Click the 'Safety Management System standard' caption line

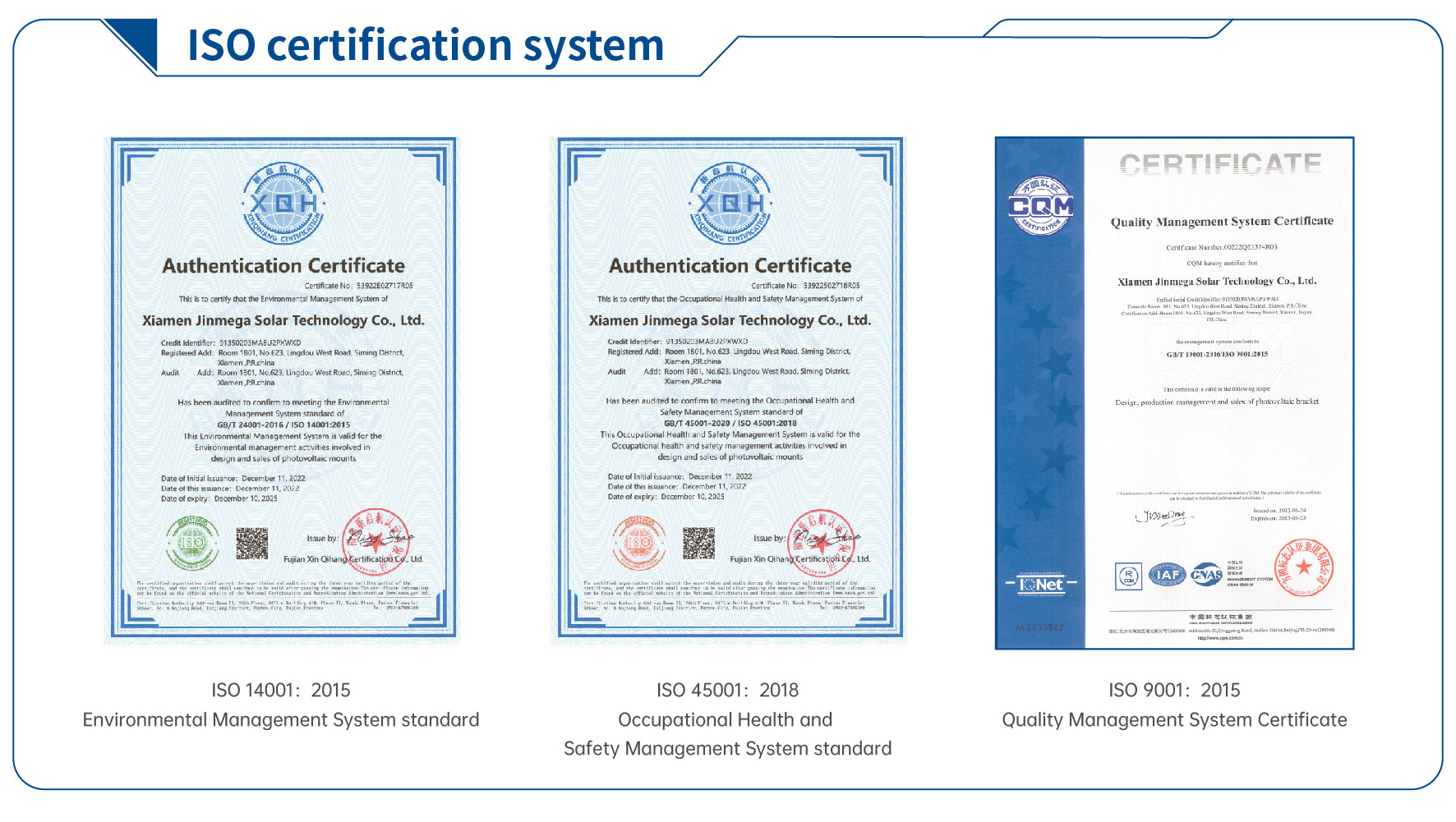tap(727, 748)
